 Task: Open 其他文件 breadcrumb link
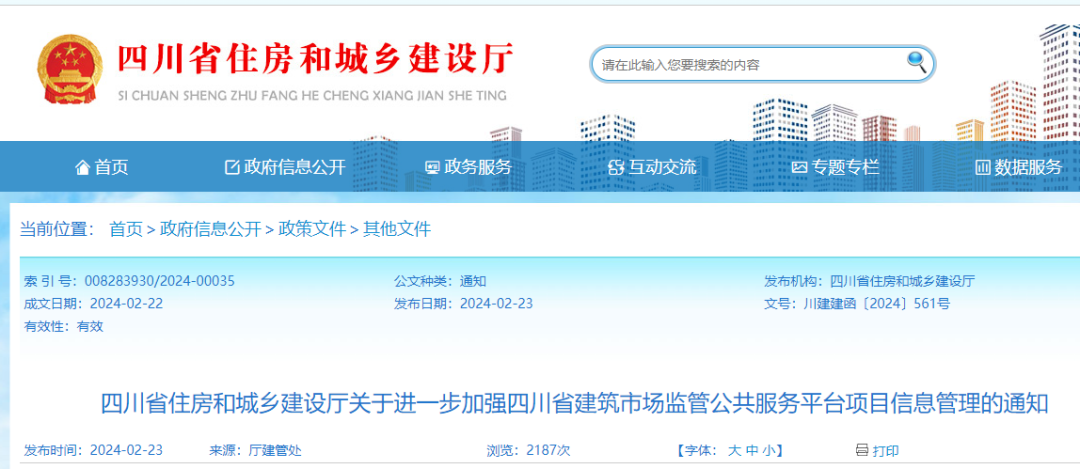pos(397,229)
